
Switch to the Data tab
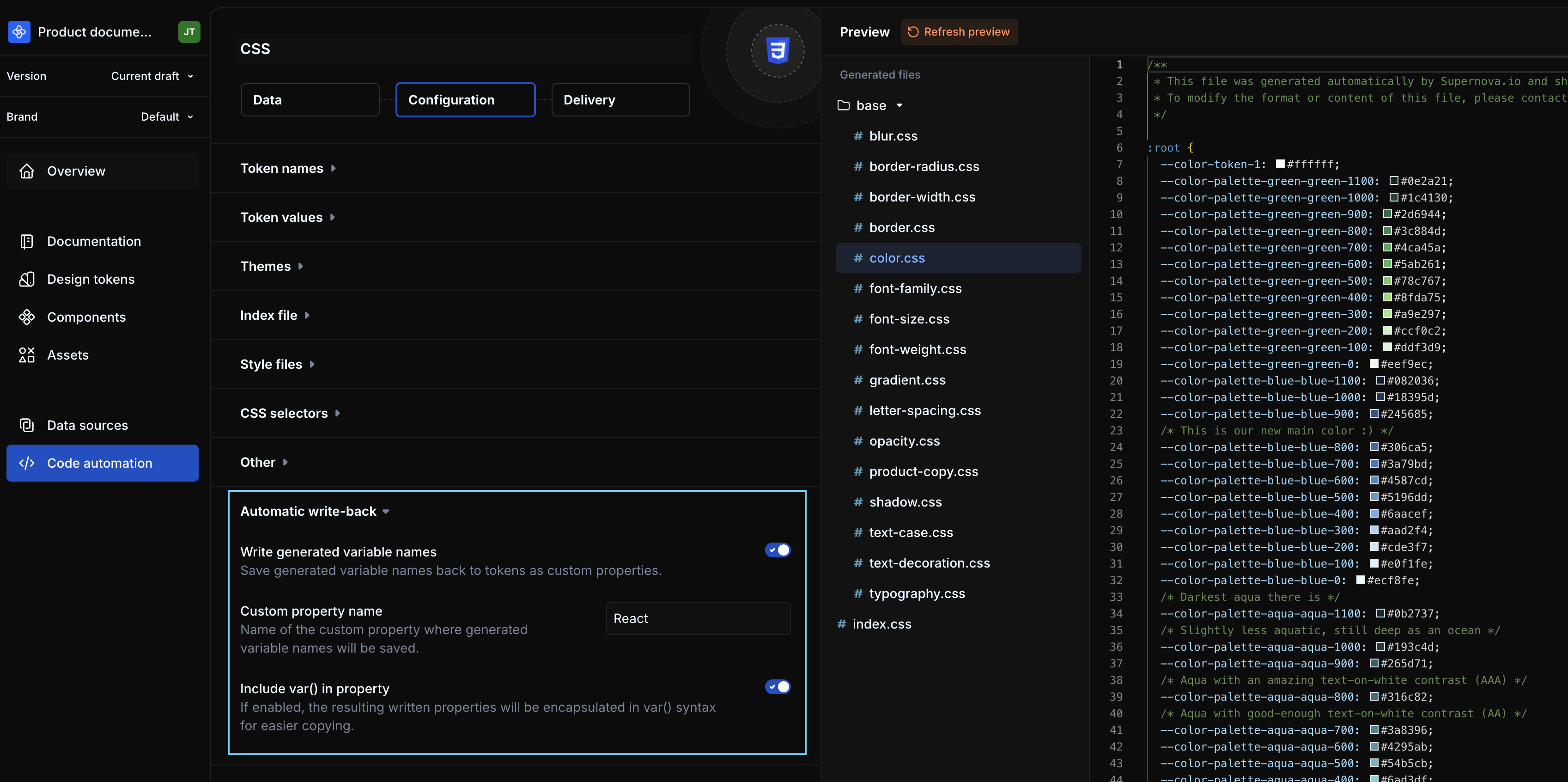point(310,100)
